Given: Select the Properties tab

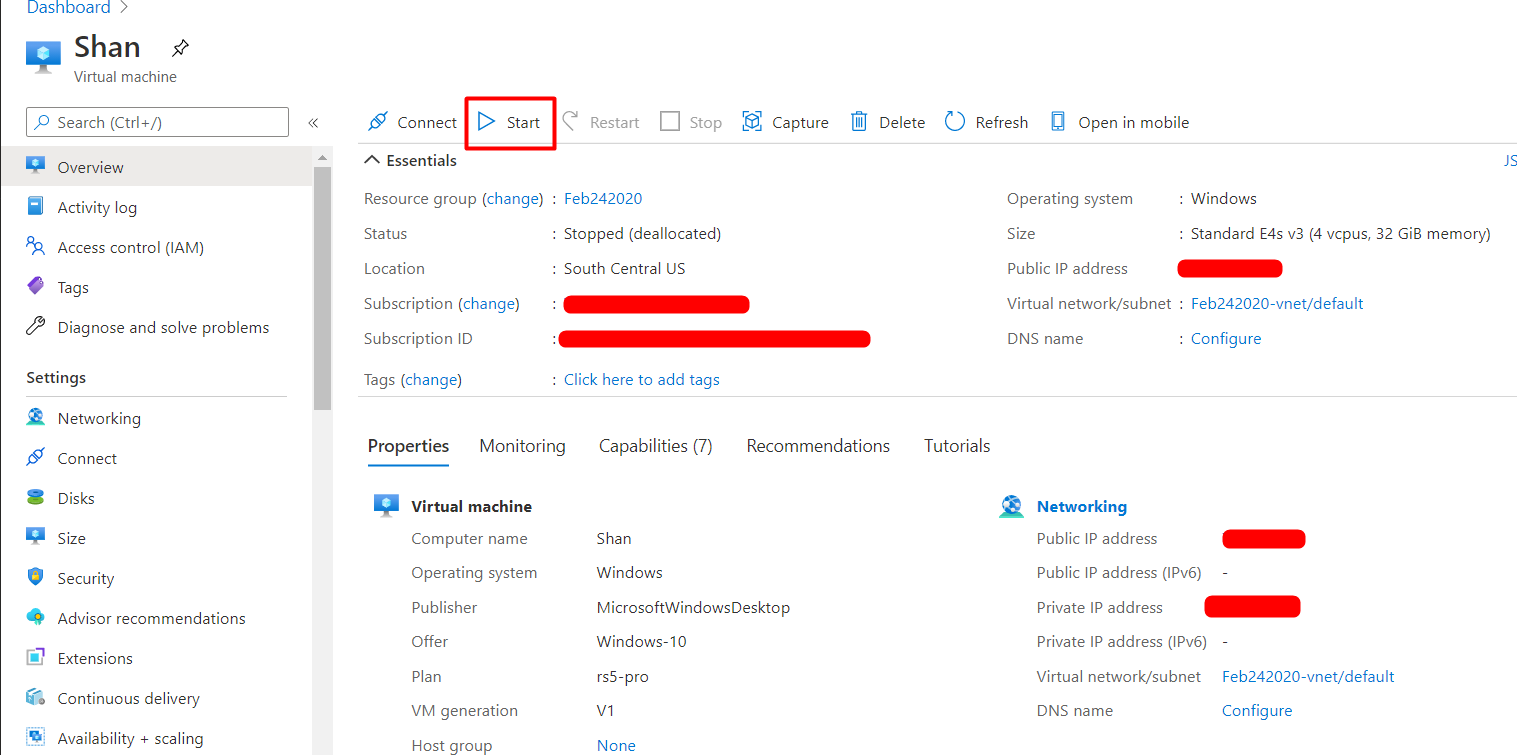Looking at the screenshot, I should tap(408, 446).
